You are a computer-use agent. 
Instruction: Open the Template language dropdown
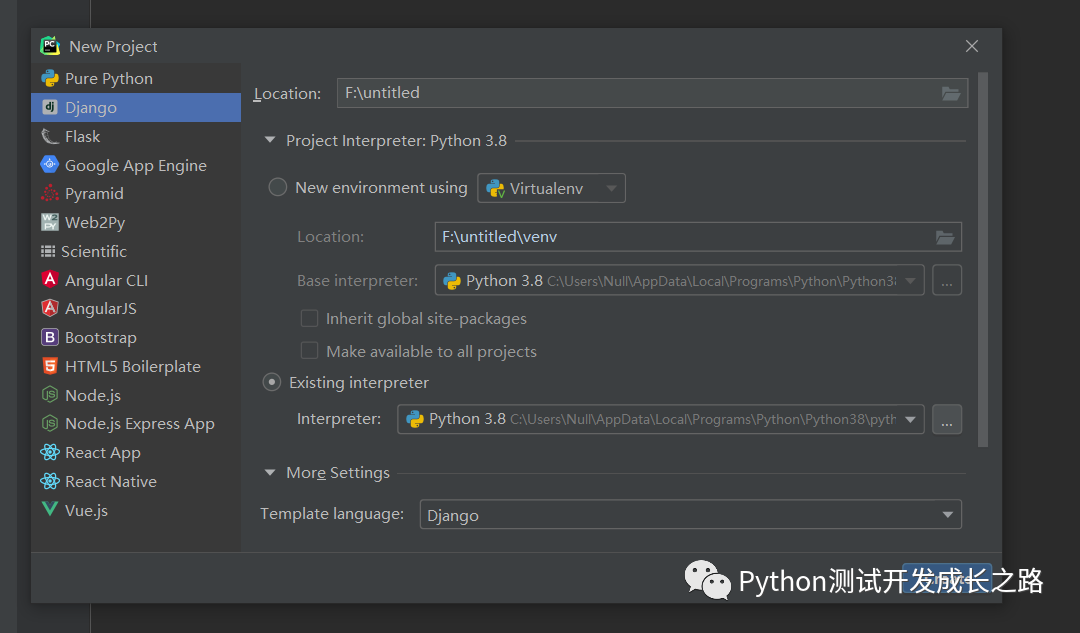(690, 515)
